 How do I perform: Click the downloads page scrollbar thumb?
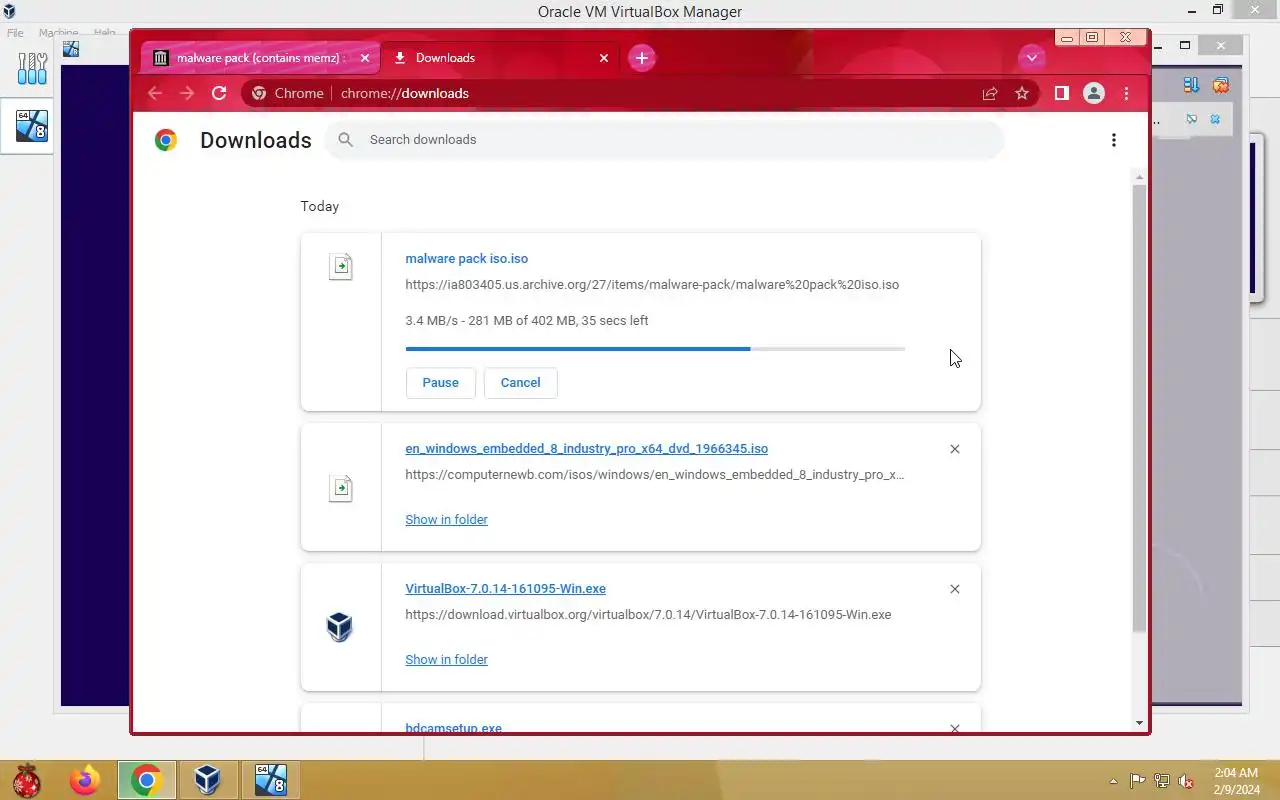point(1140,408)
